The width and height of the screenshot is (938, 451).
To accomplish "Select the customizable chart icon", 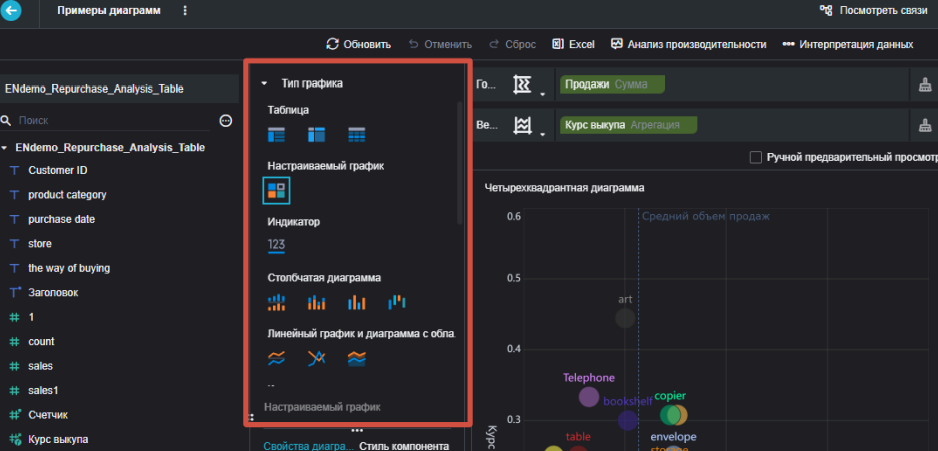I will pyautogui.click(x=276, y=190).
